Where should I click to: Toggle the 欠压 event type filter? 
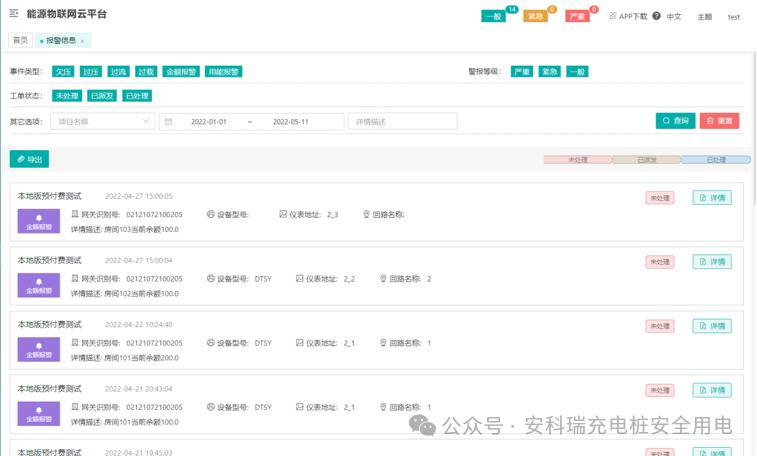tap(62, 72)
